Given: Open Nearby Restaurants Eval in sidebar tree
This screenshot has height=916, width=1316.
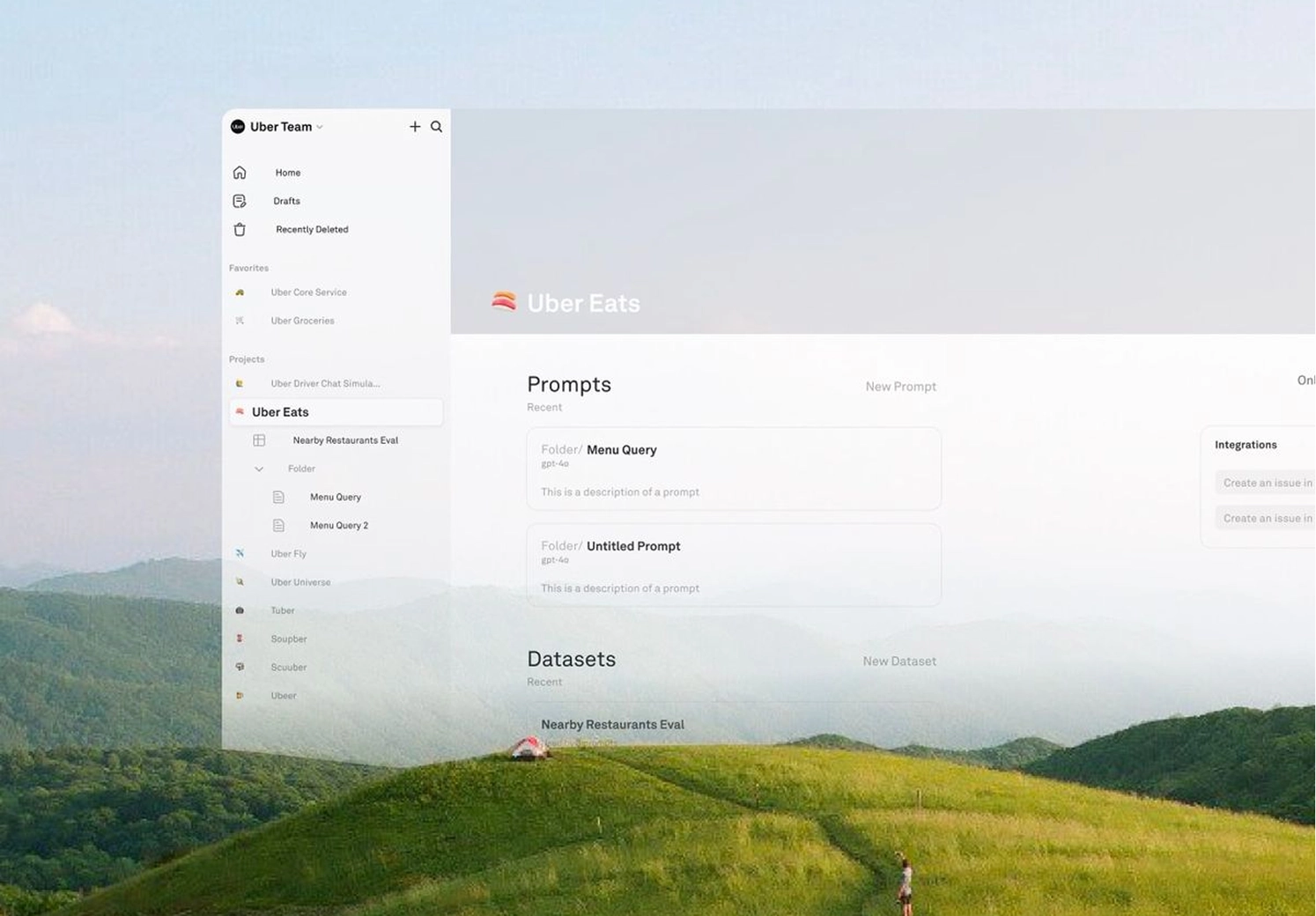Looking at the screenshot, I should pyautogui.click(x=345, y=440).
